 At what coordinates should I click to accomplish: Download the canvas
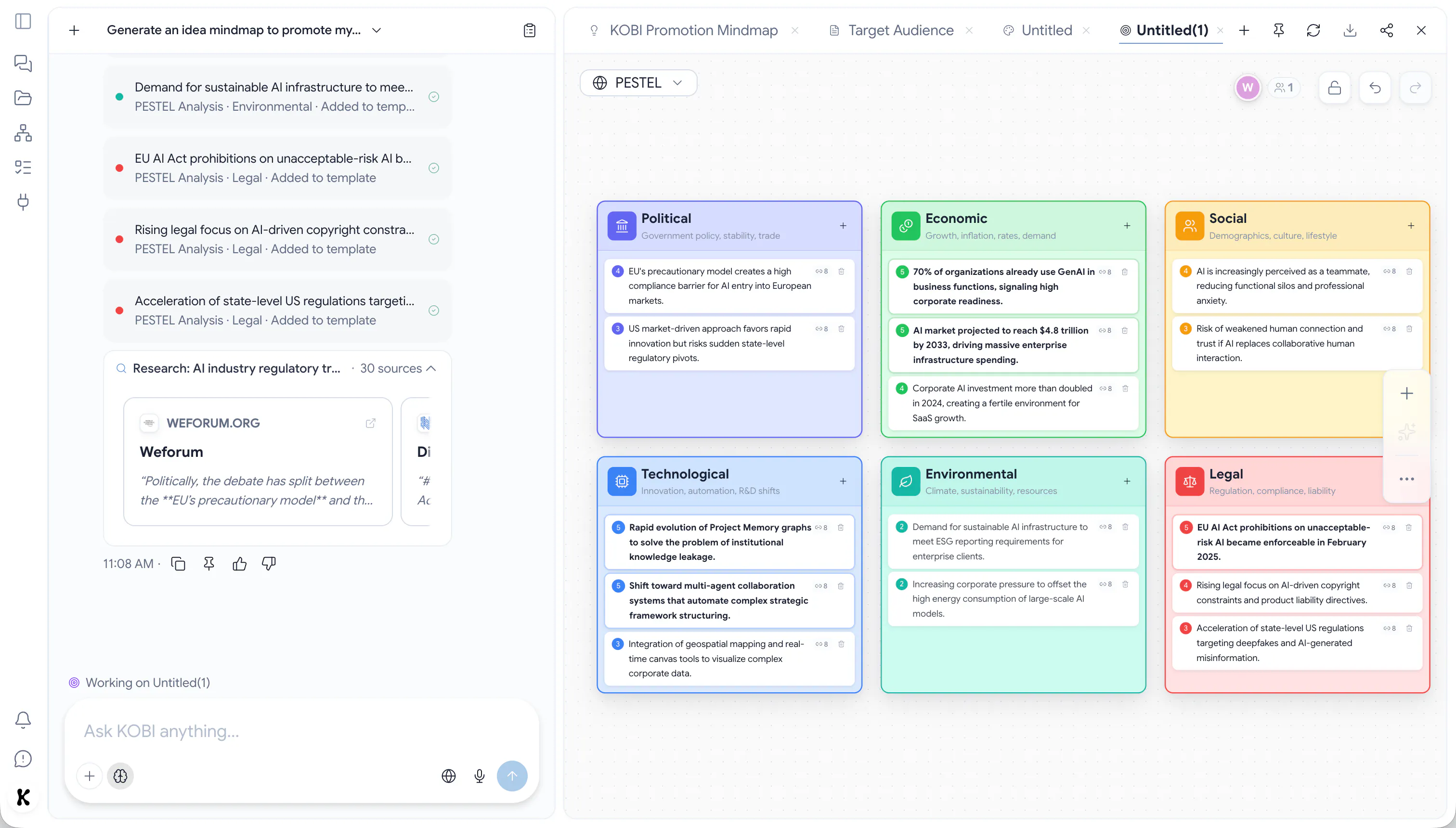(1350, 30)
